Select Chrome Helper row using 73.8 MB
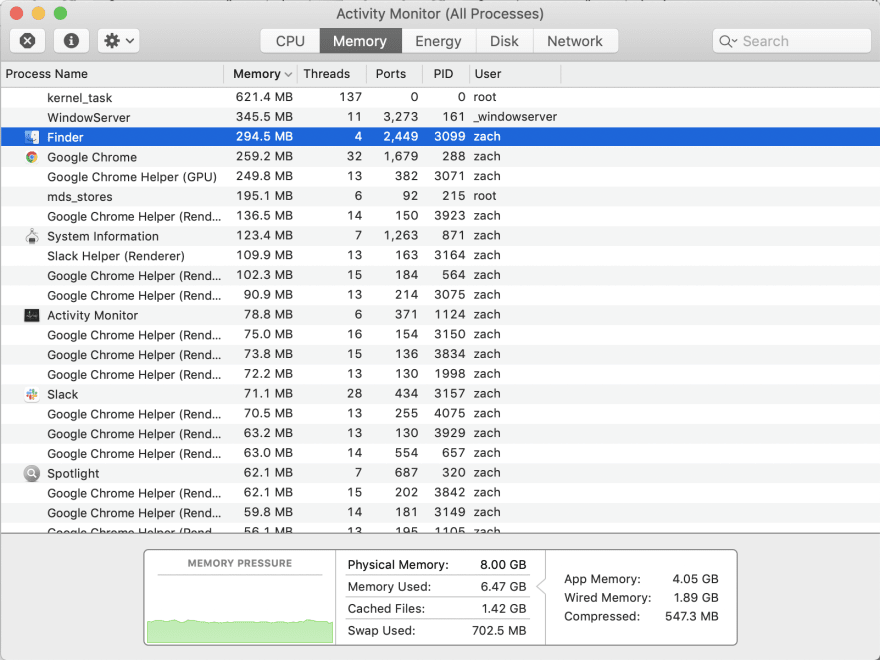Image resolution: width=880 pixels, height=660 pixels. pyautogui.click(x=440, y=354)
